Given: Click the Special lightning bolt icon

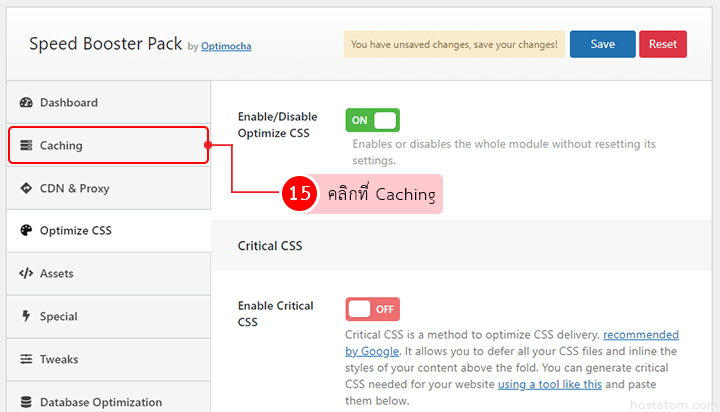Looking at the screenshot, I should [x=26, y=317].
